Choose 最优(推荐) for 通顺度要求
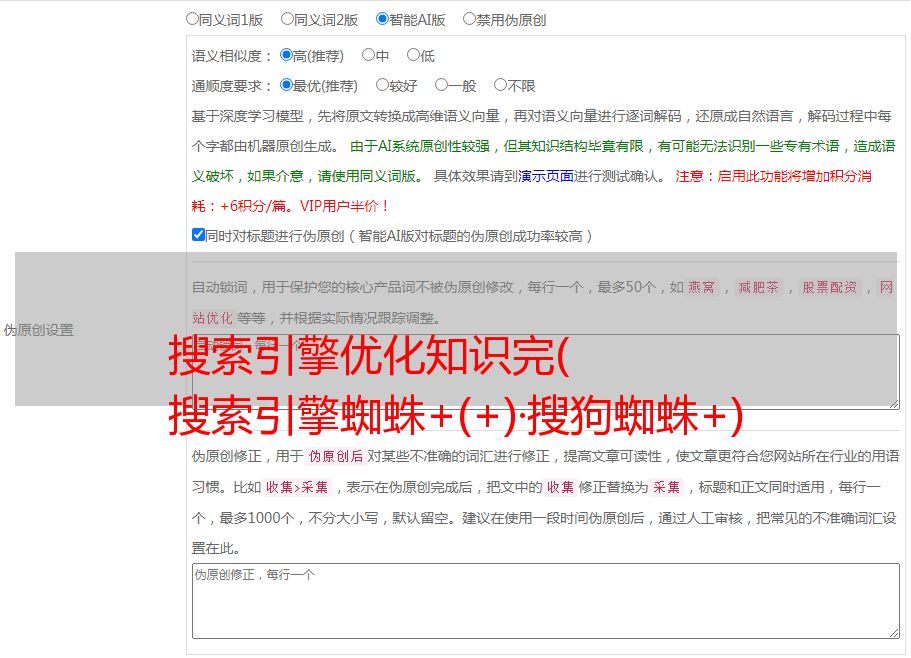 286,85
